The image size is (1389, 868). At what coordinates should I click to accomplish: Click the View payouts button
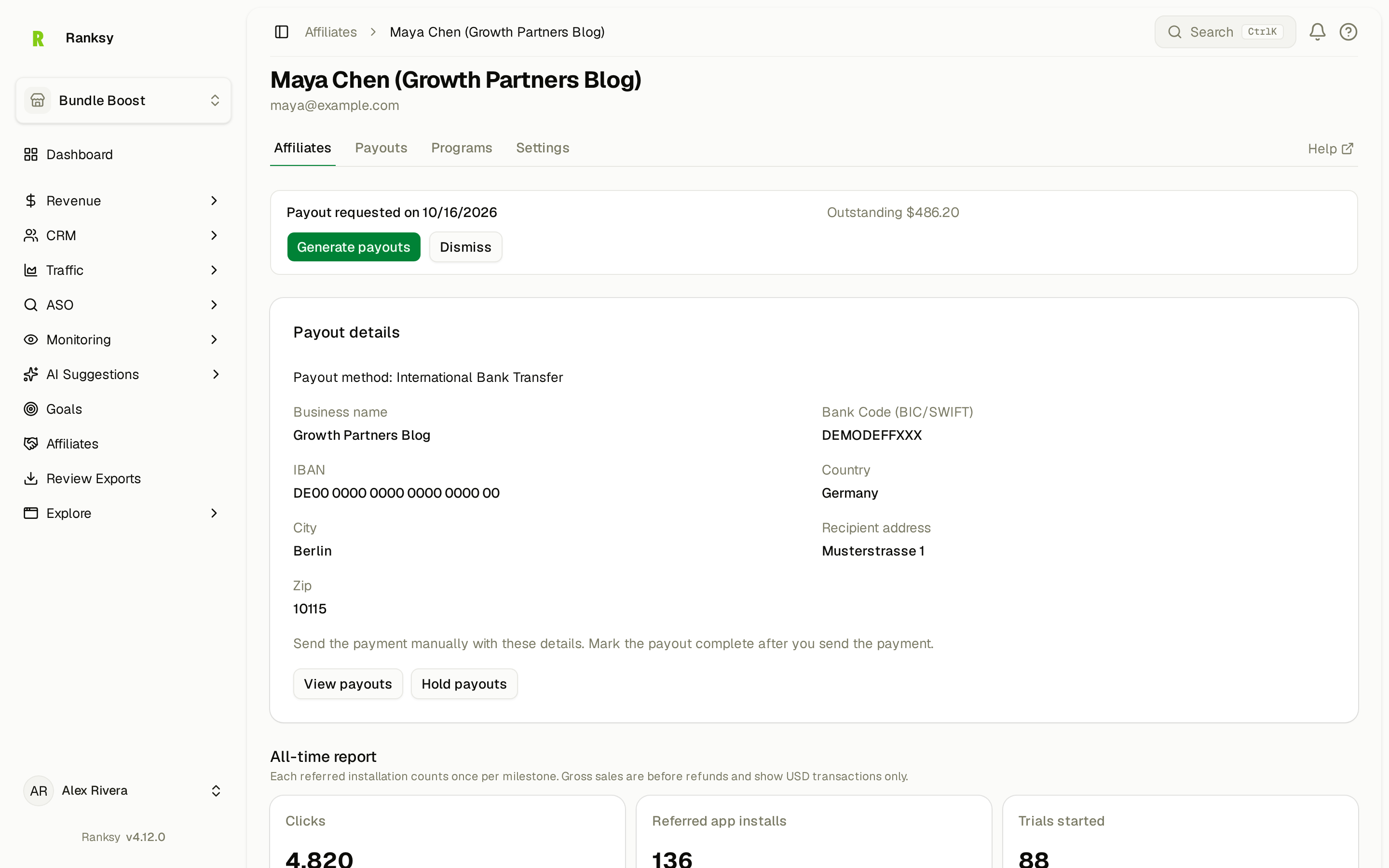click(x=348, y=684)
